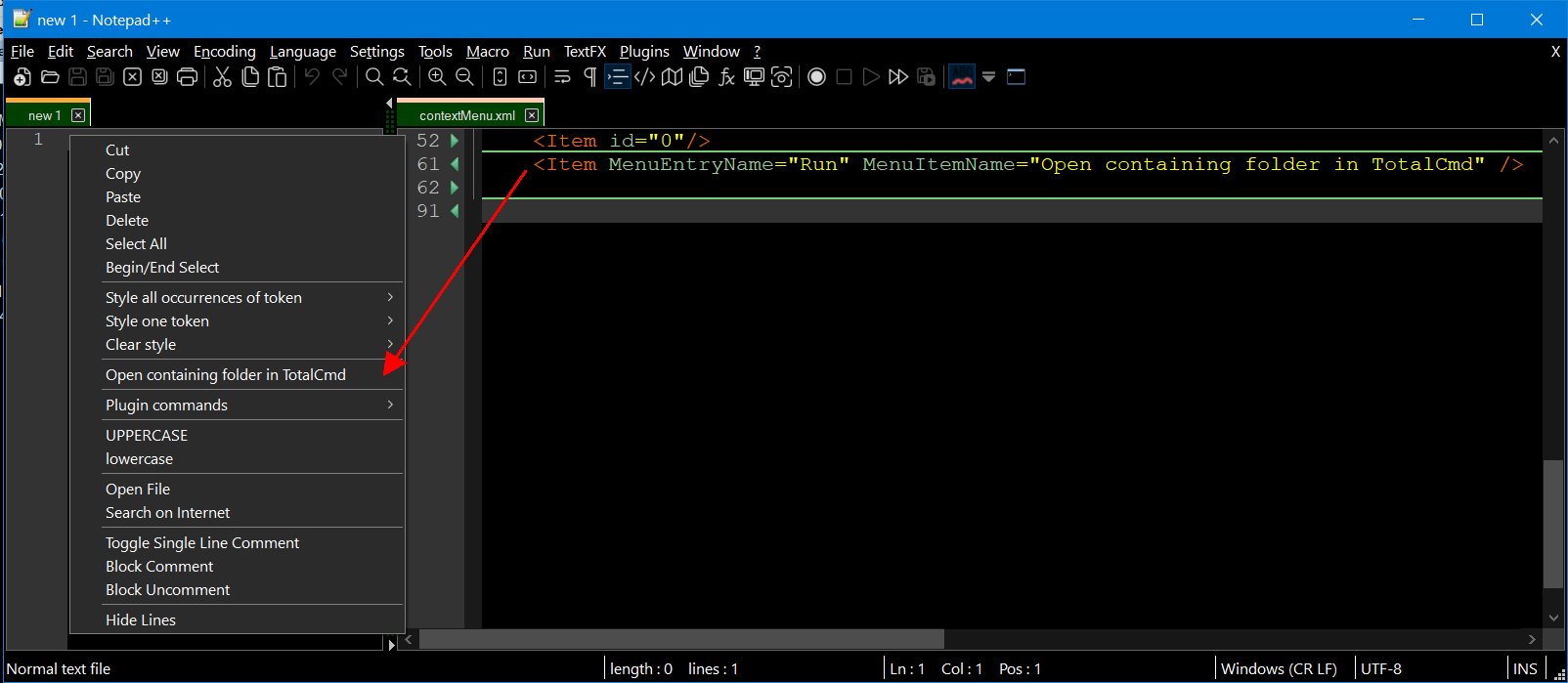Click the macro Playback triangle icon
Viewport: 1568px width, 683px height.
point(871,77)
